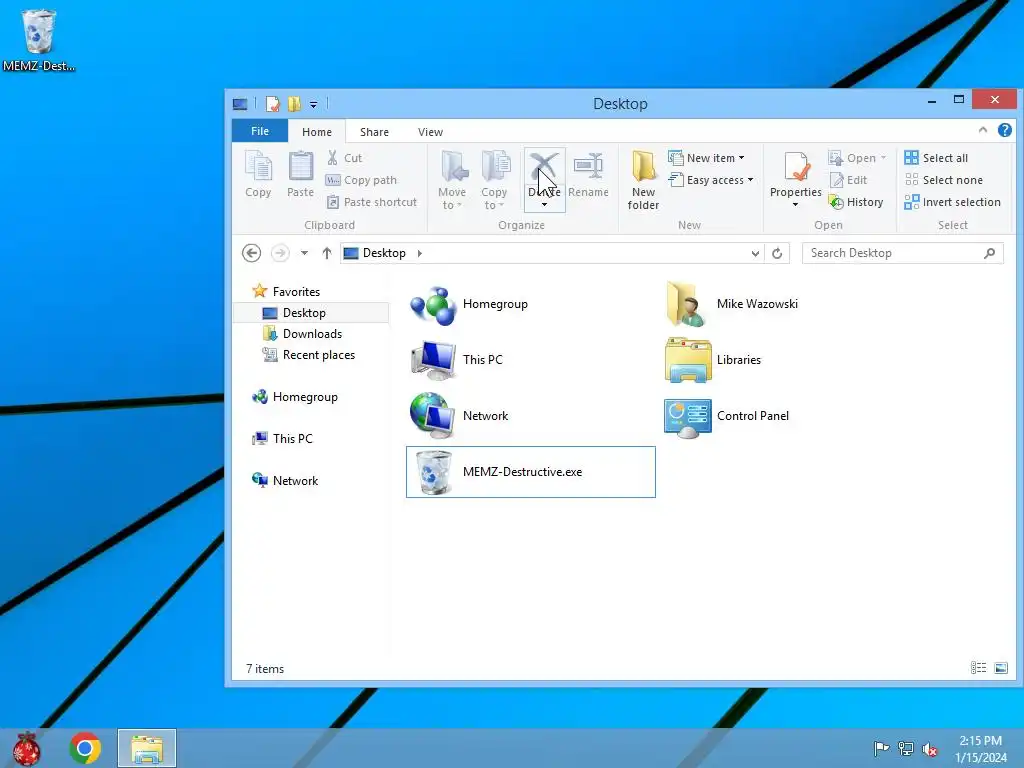Click Open in the ribbon
The width and height of the screenshot is (1024, 768).
[x=857, y=158]
